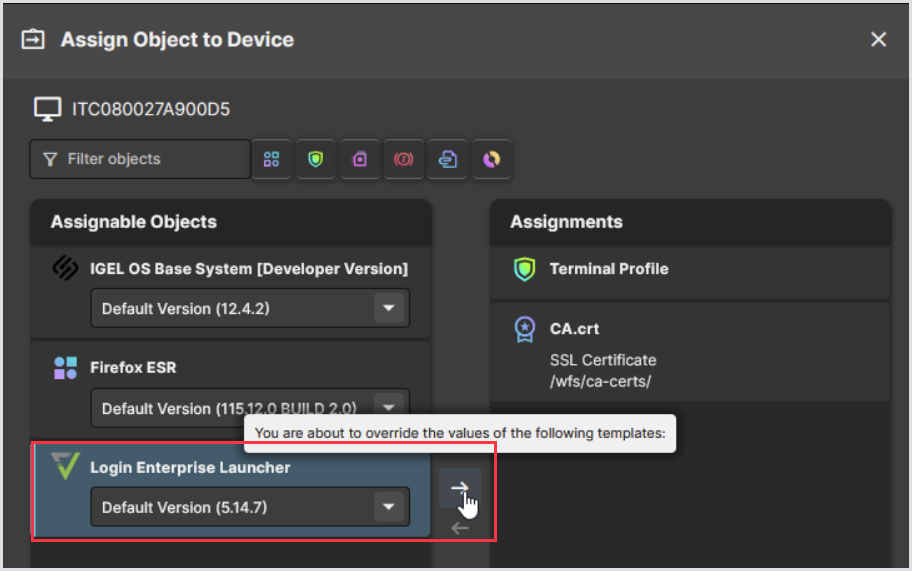Click the left arrow unassign button
The width and height of the screenshot is (912, 571).
(459, 528)
